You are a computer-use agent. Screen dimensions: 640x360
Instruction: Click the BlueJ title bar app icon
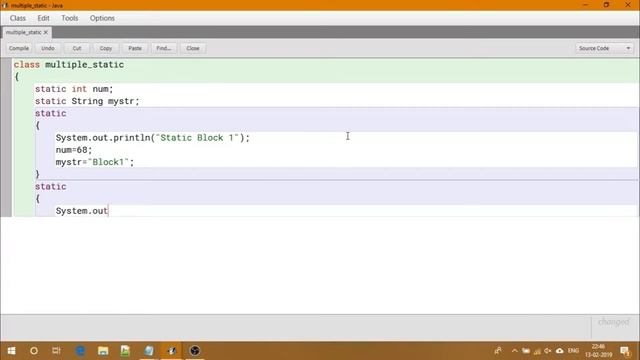point(5,5)
